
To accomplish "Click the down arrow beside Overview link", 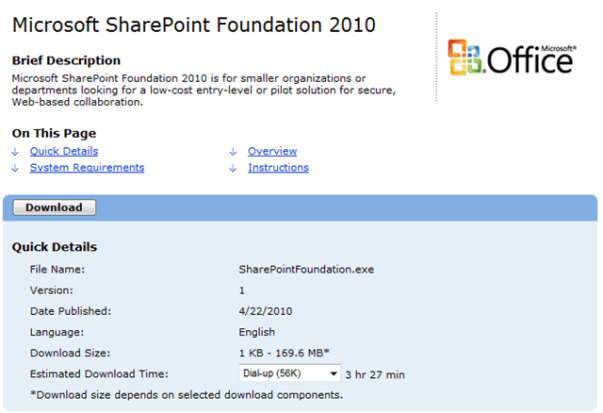I will click(232, 152).
